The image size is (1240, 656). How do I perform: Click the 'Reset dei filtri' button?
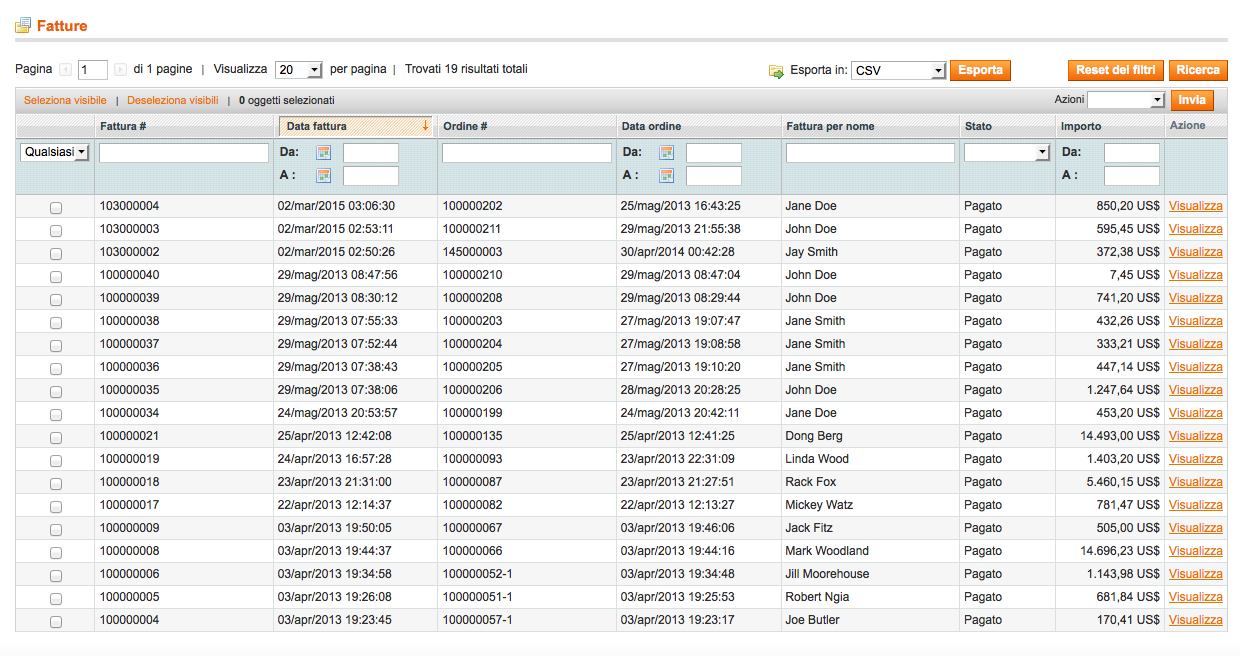1116,70
